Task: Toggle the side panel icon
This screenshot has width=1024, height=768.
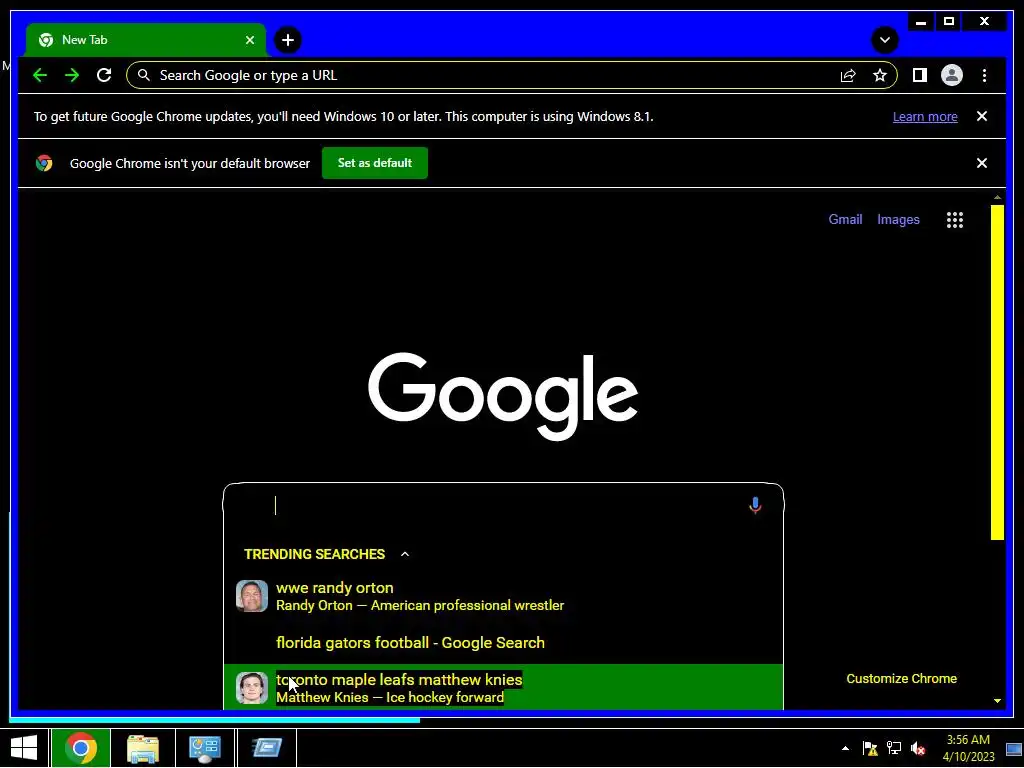Action: (920, 75)
